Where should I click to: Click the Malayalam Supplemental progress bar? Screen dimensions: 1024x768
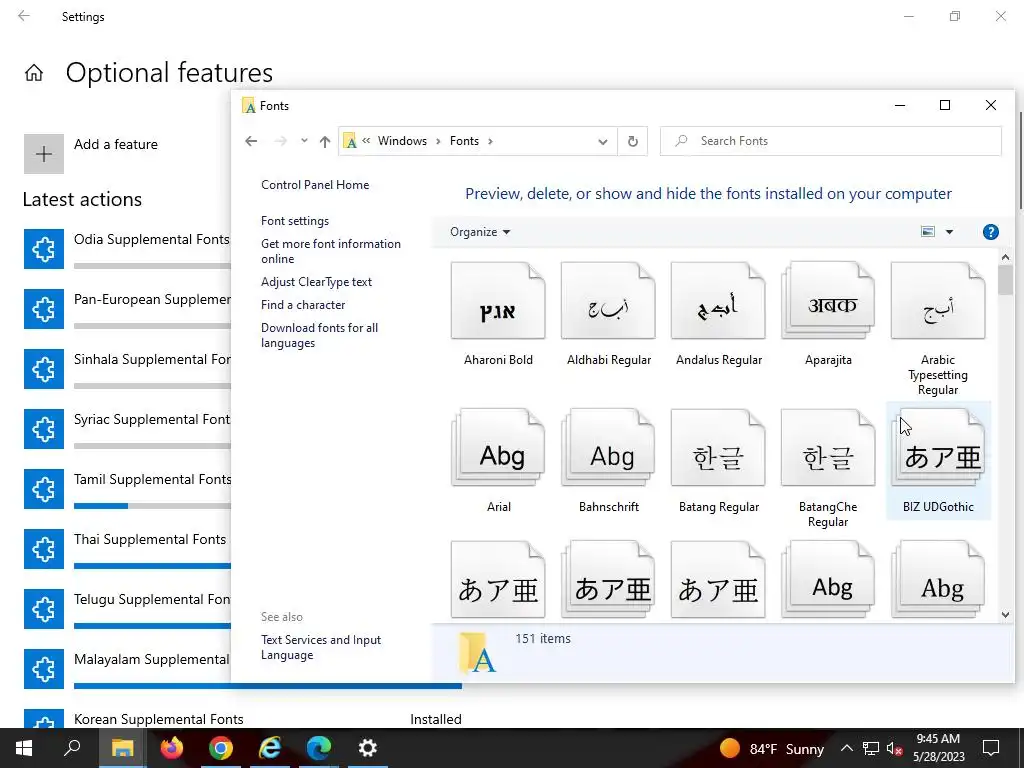[x=268, y=686]
